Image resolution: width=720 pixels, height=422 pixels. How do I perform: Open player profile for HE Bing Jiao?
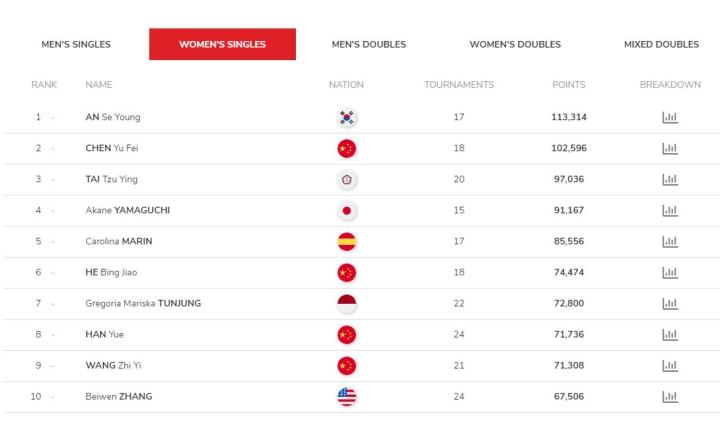pyautogui.click(x=111, y=272)
